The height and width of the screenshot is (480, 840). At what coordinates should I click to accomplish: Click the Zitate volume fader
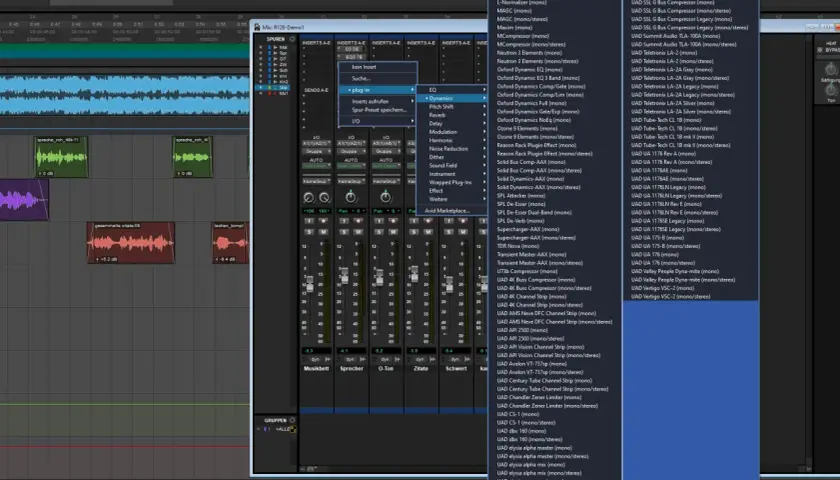pos(414,274)
